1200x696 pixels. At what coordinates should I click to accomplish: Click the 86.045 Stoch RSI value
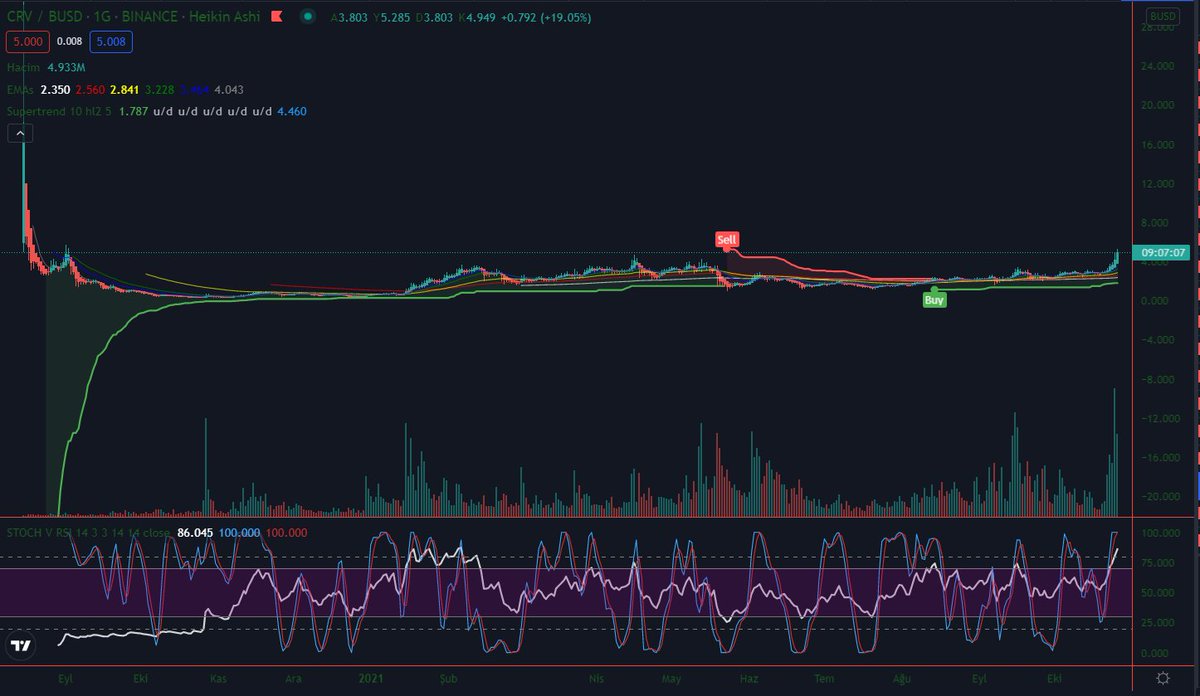(196, 532)
